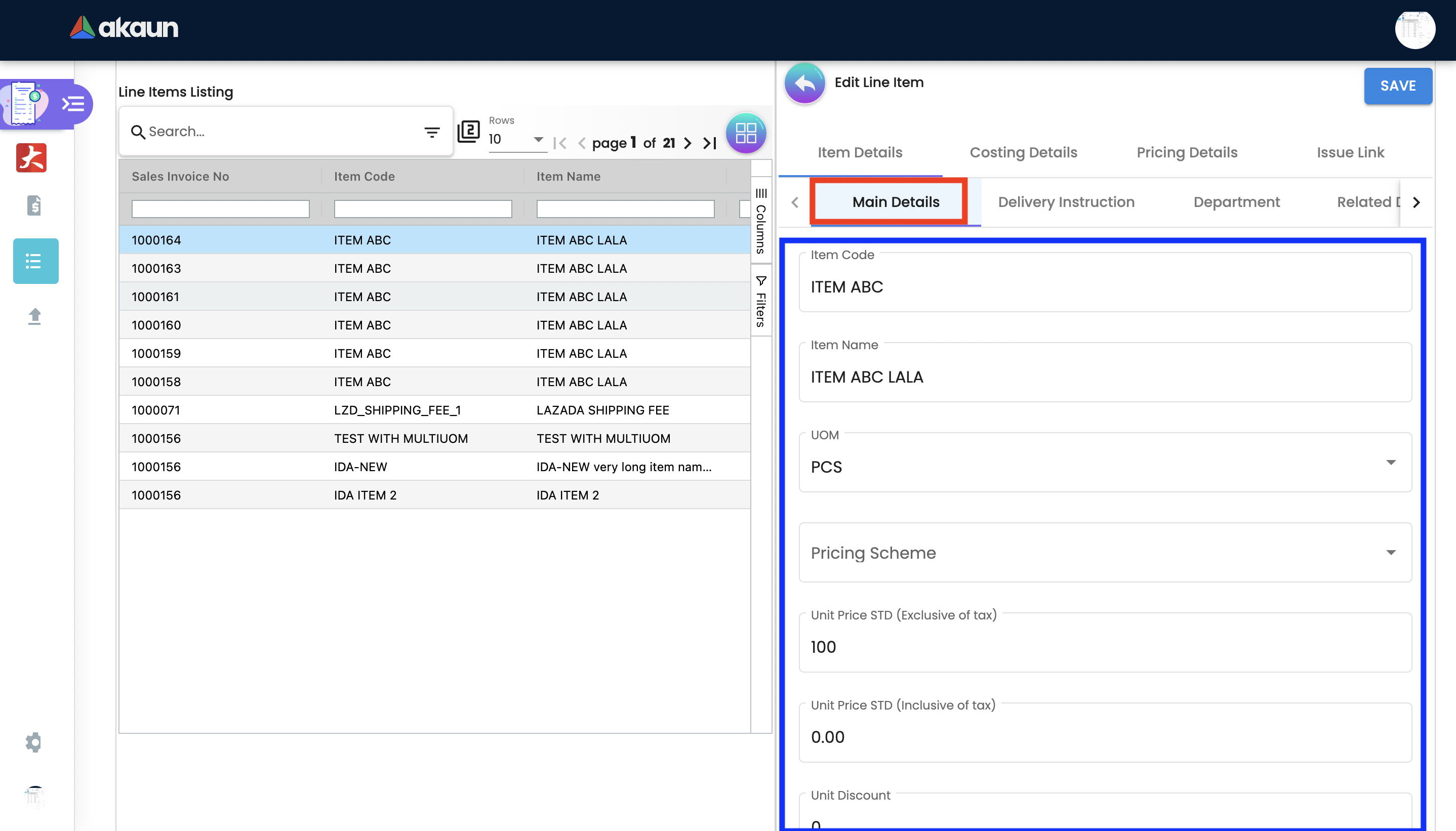Open the Filters side panel

(761, 301)
